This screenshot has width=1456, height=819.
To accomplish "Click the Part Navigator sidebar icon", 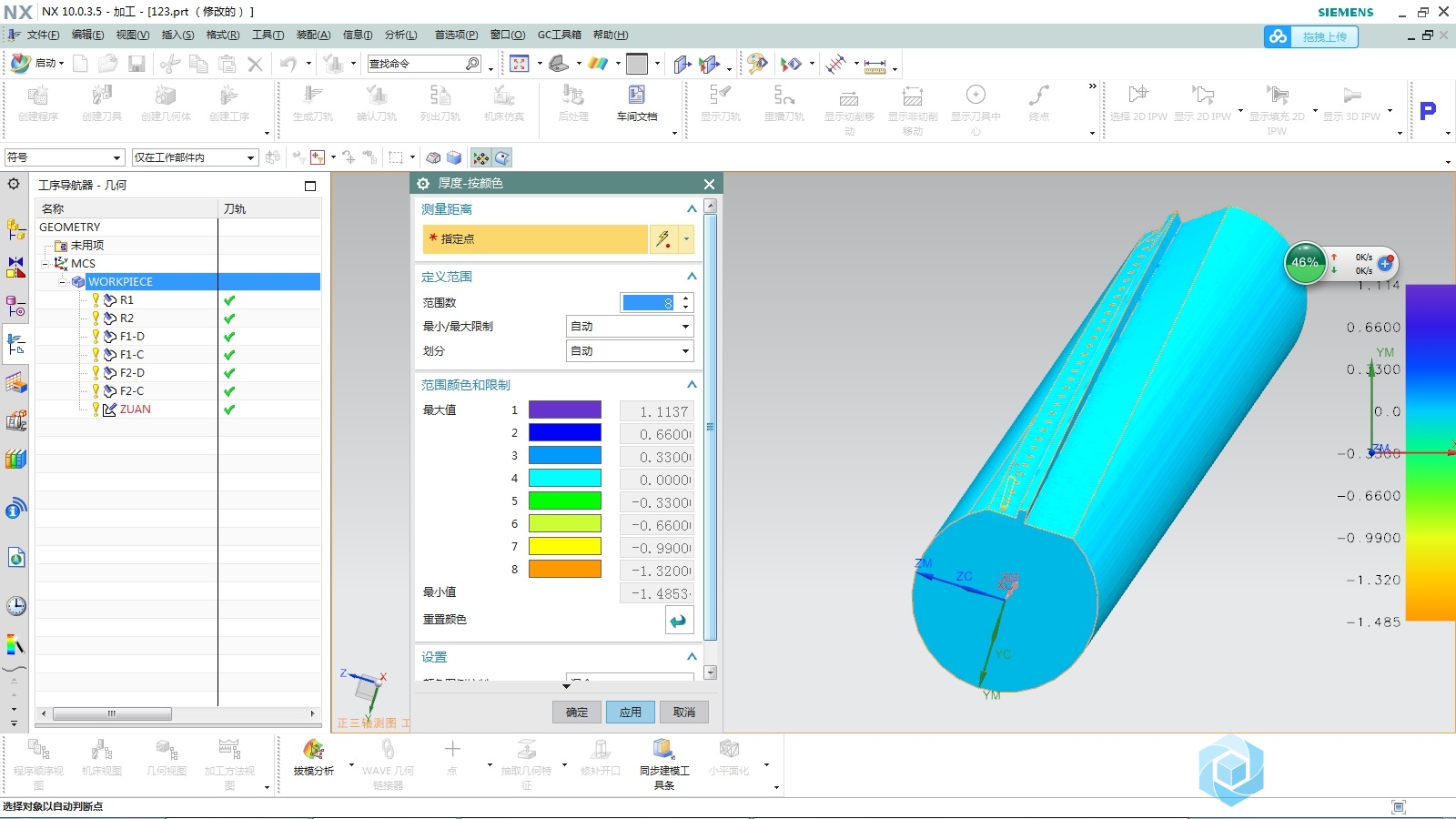I will (15, 307).
